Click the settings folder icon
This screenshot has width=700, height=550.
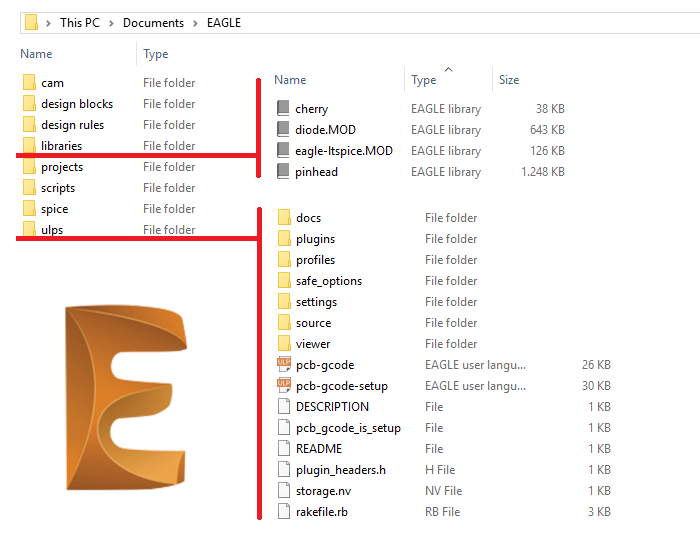284,301
